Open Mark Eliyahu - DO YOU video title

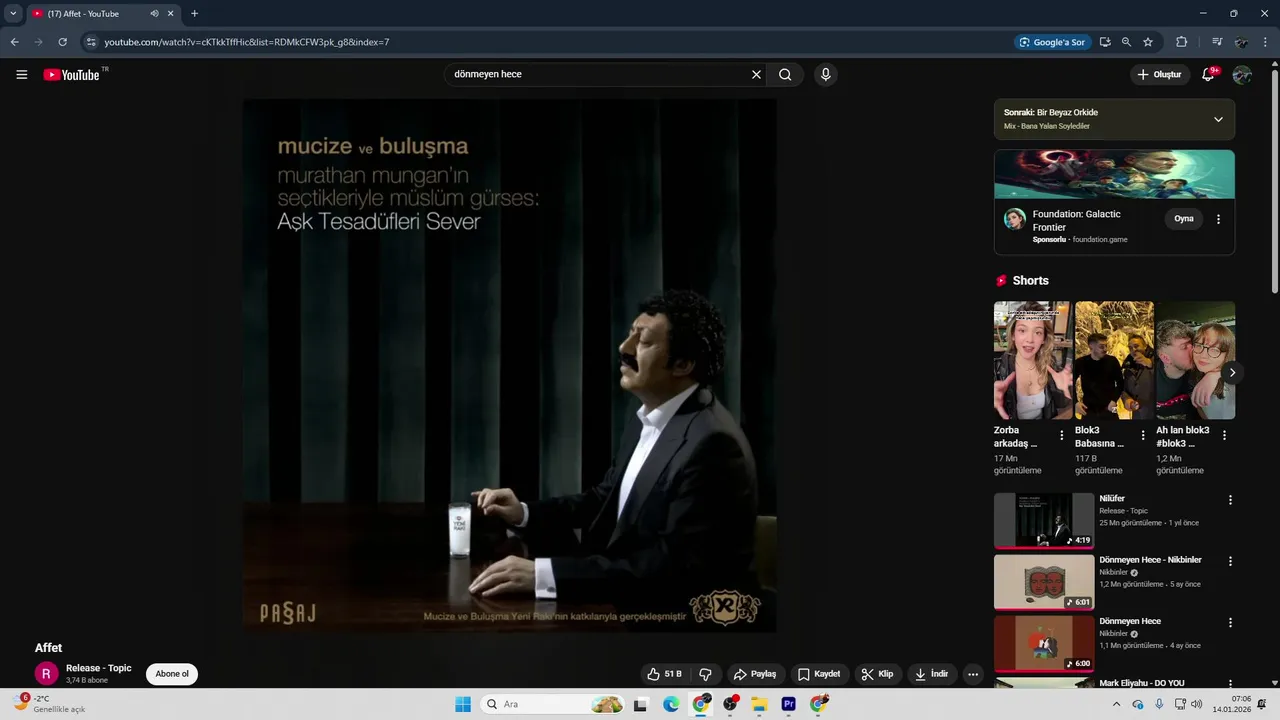click(x=1142, y=683)
